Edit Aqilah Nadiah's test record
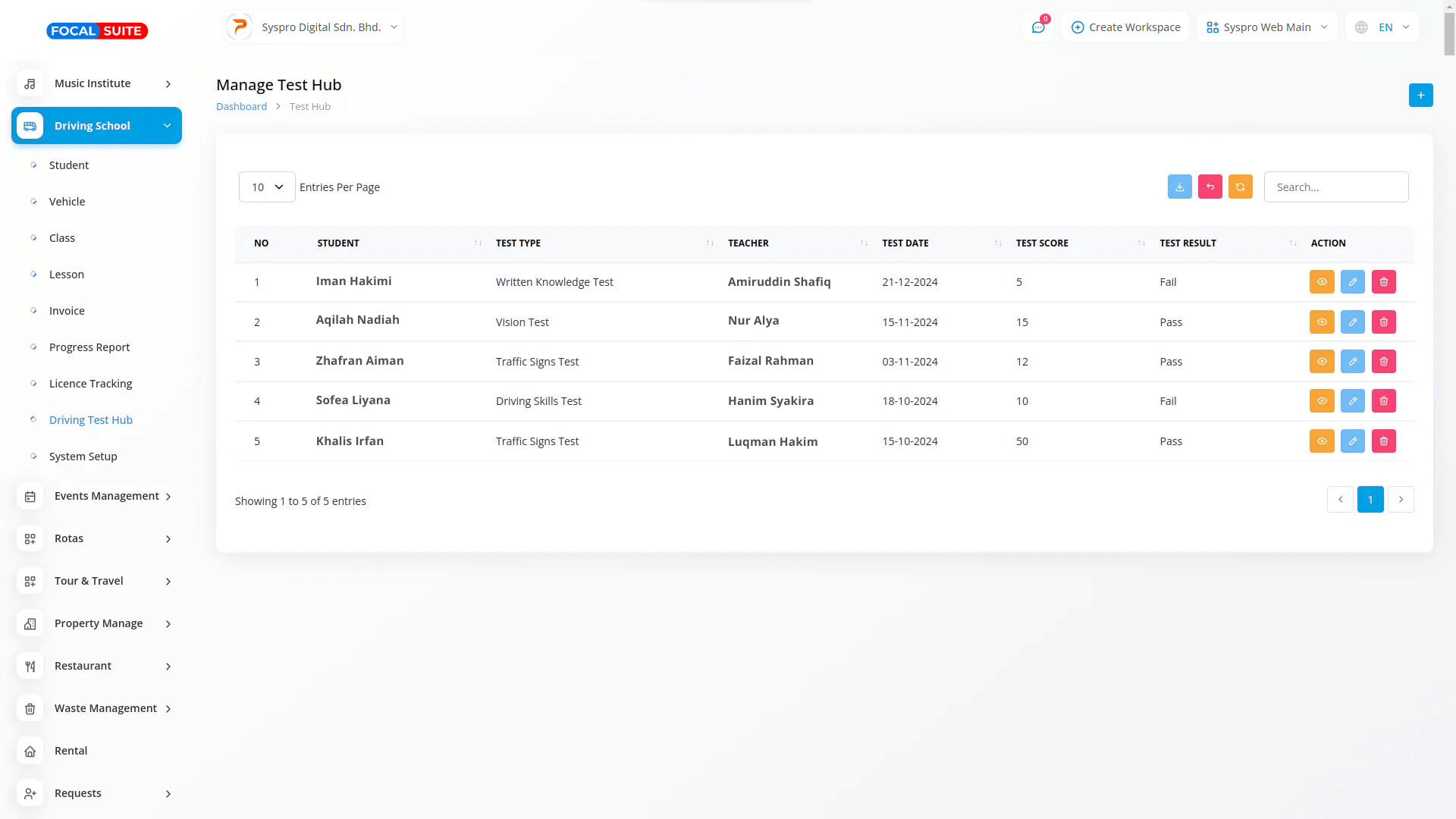Screen dimensions: 1456x819 click(1352, 322)
